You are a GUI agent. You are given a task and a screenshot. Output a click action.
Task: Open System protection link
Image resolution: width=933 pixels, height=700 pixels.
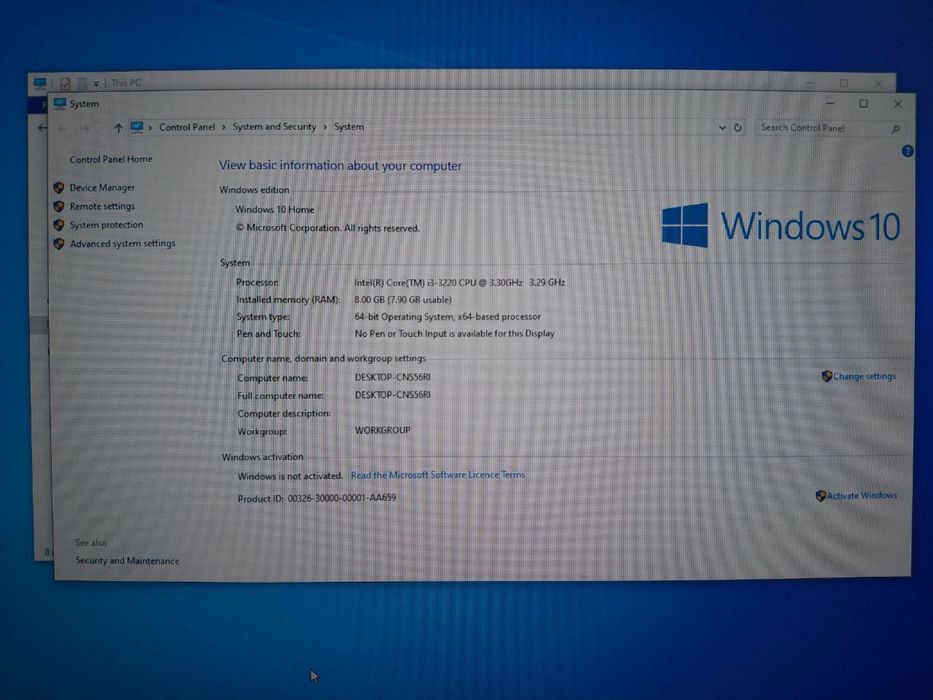(107, 225)
